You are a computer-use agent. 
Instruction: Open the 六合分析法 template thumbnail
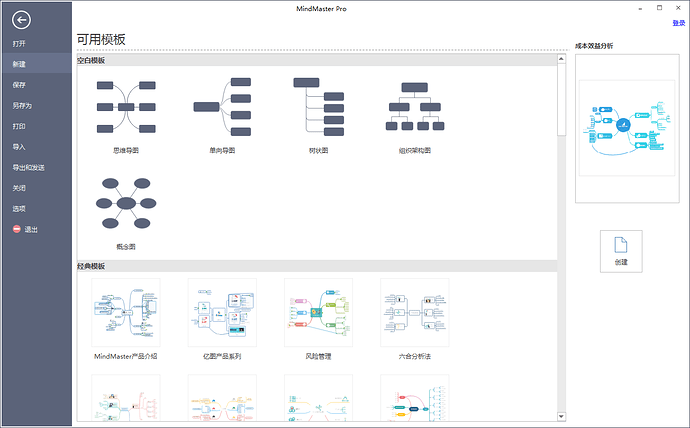[415, 312]
